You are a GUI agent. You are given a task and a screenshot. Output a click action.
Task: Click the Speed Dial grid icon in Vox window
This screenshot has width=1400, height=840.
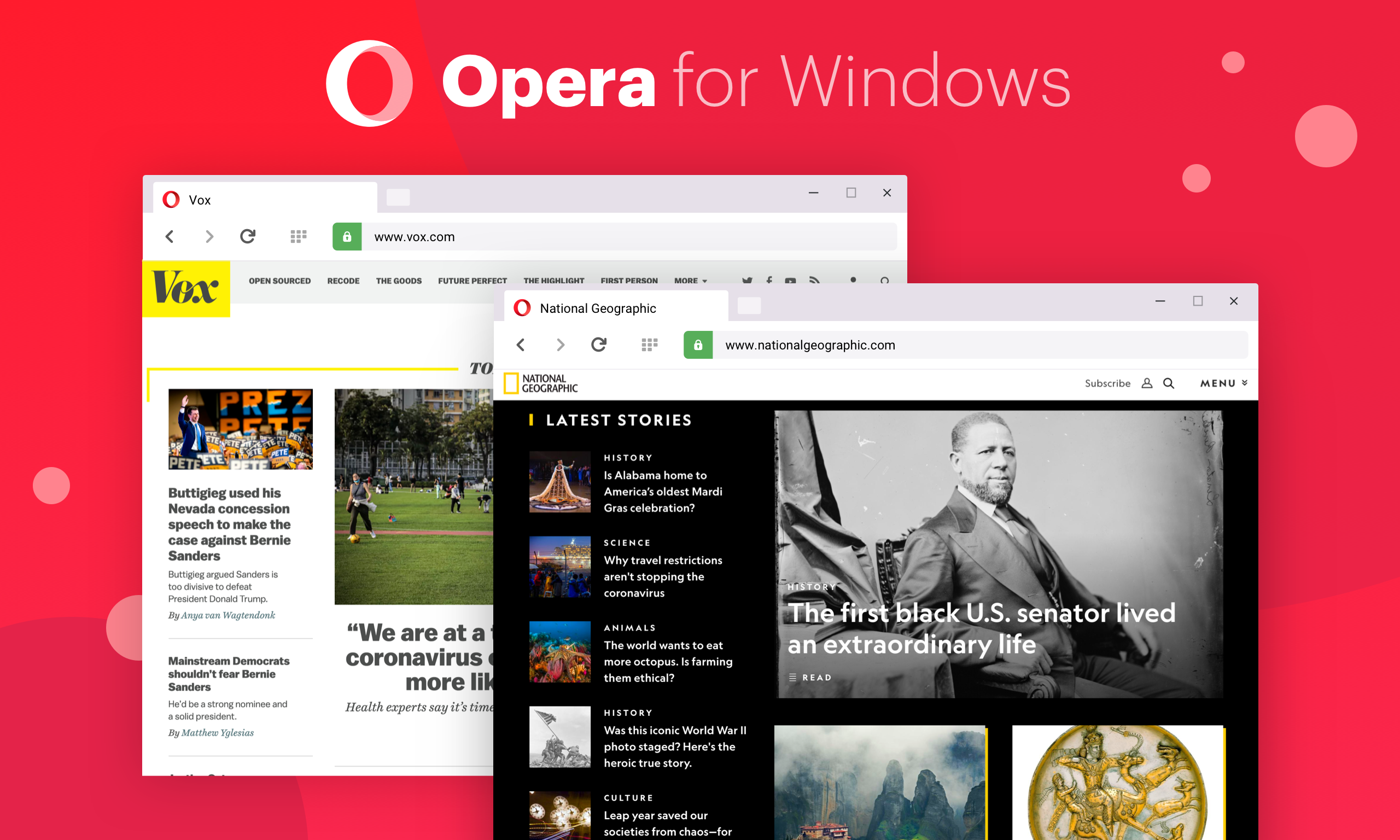point(298,237)
